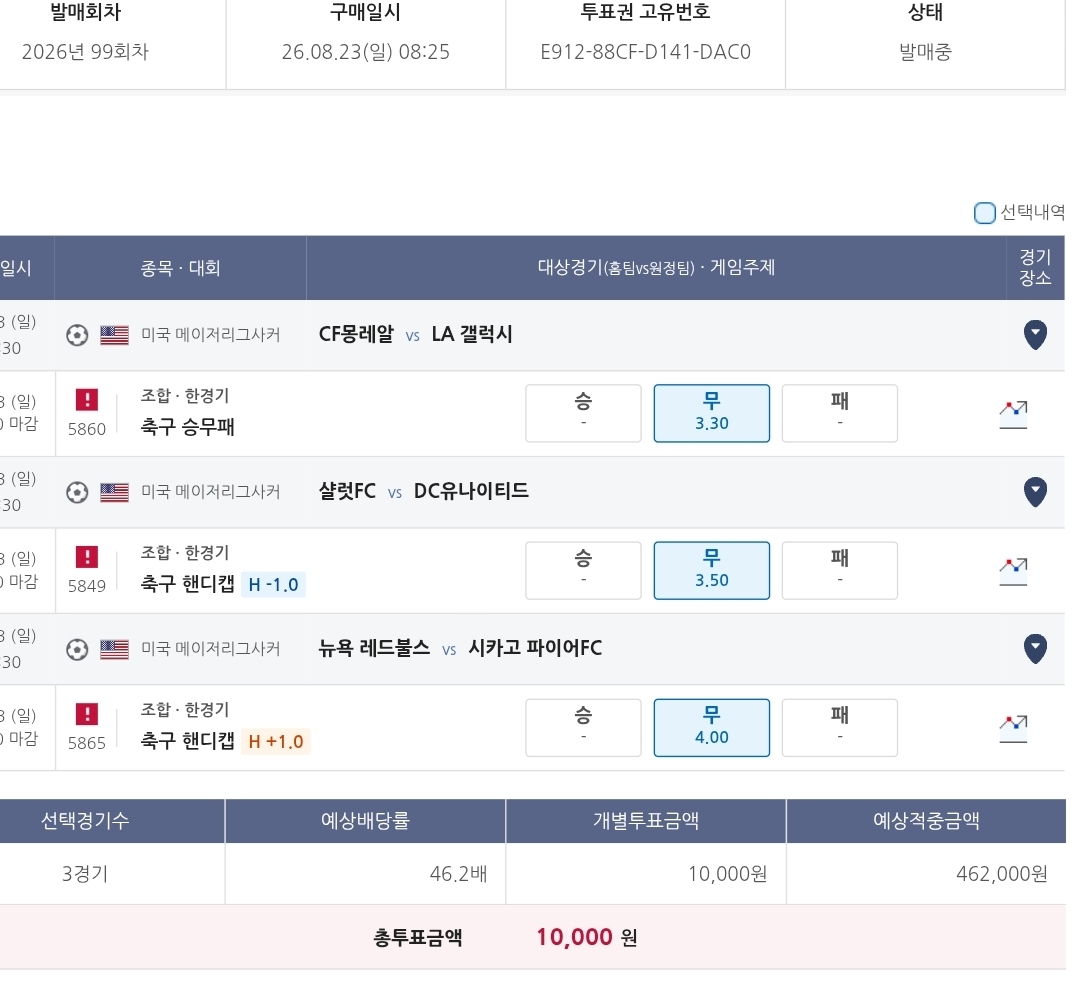
Task: Click ticket number E912-88CF-D141-DAC0
Action: tap(645, 52)
